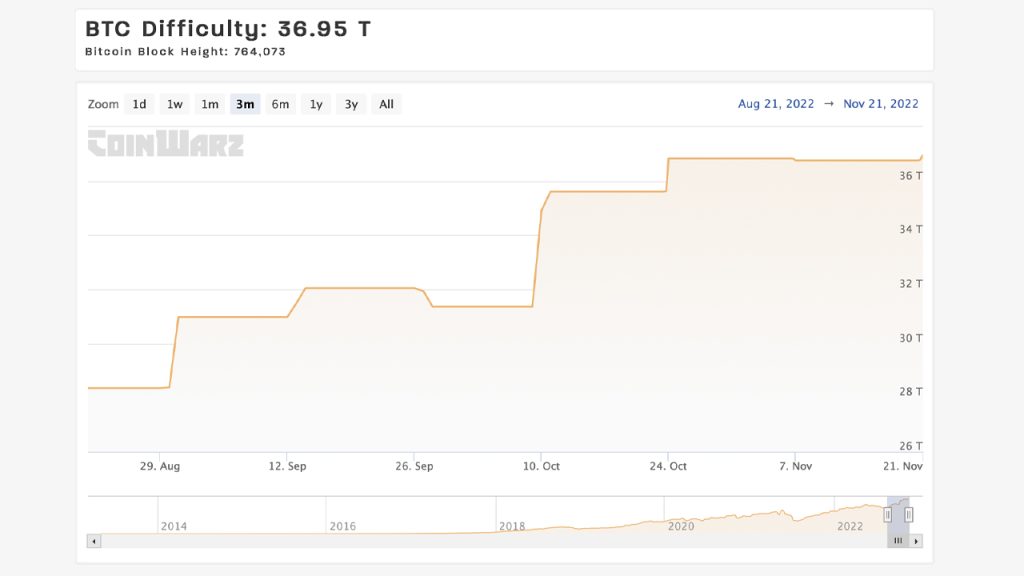The width and height of the screenshot is (1024, 576).
Task: Toggle the active 3m zoom range
Action: tap(245, 103)
